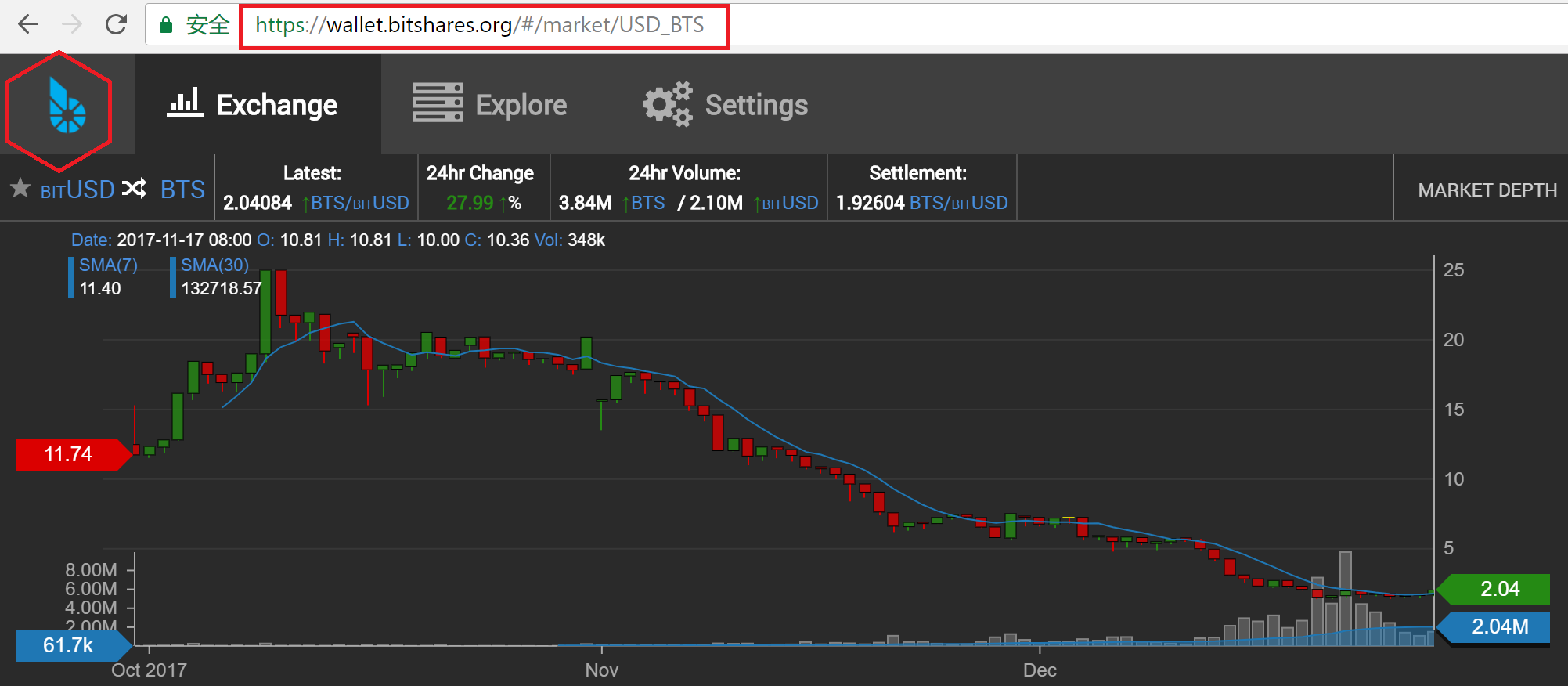1568x686 pixels.
Task: Click the red 11.74 price marker
Action: (x=73, y=454)
